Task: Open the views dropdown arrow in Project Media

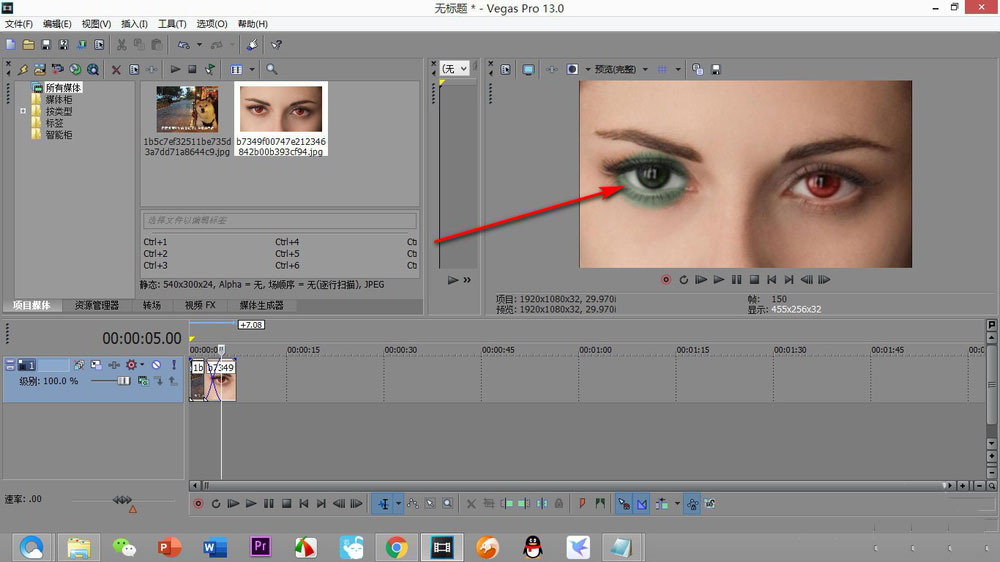Action: 252,70
